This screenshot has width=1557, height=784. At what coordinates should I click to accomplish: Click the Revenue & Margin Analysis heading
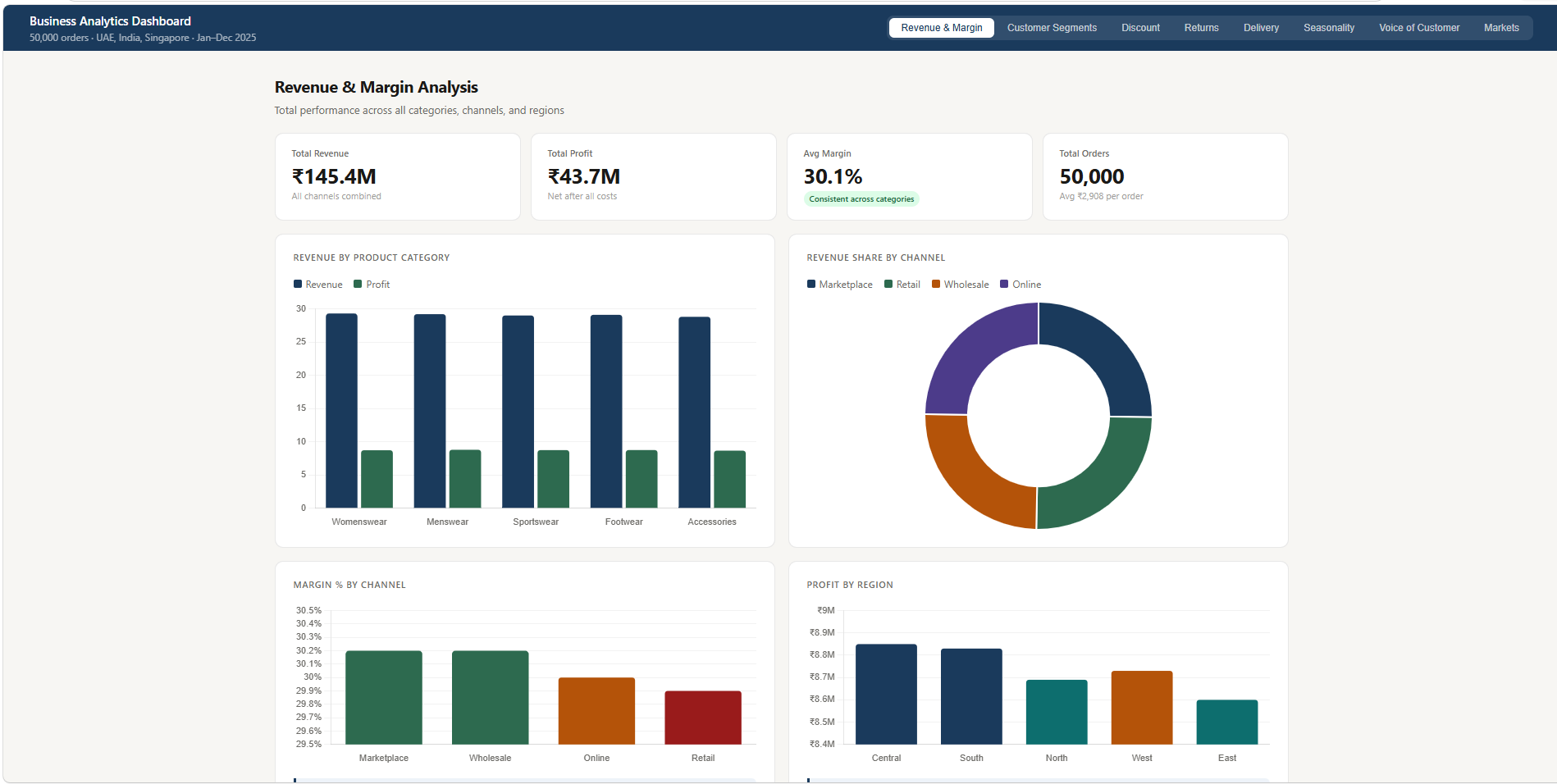click(x=377, y=87)
